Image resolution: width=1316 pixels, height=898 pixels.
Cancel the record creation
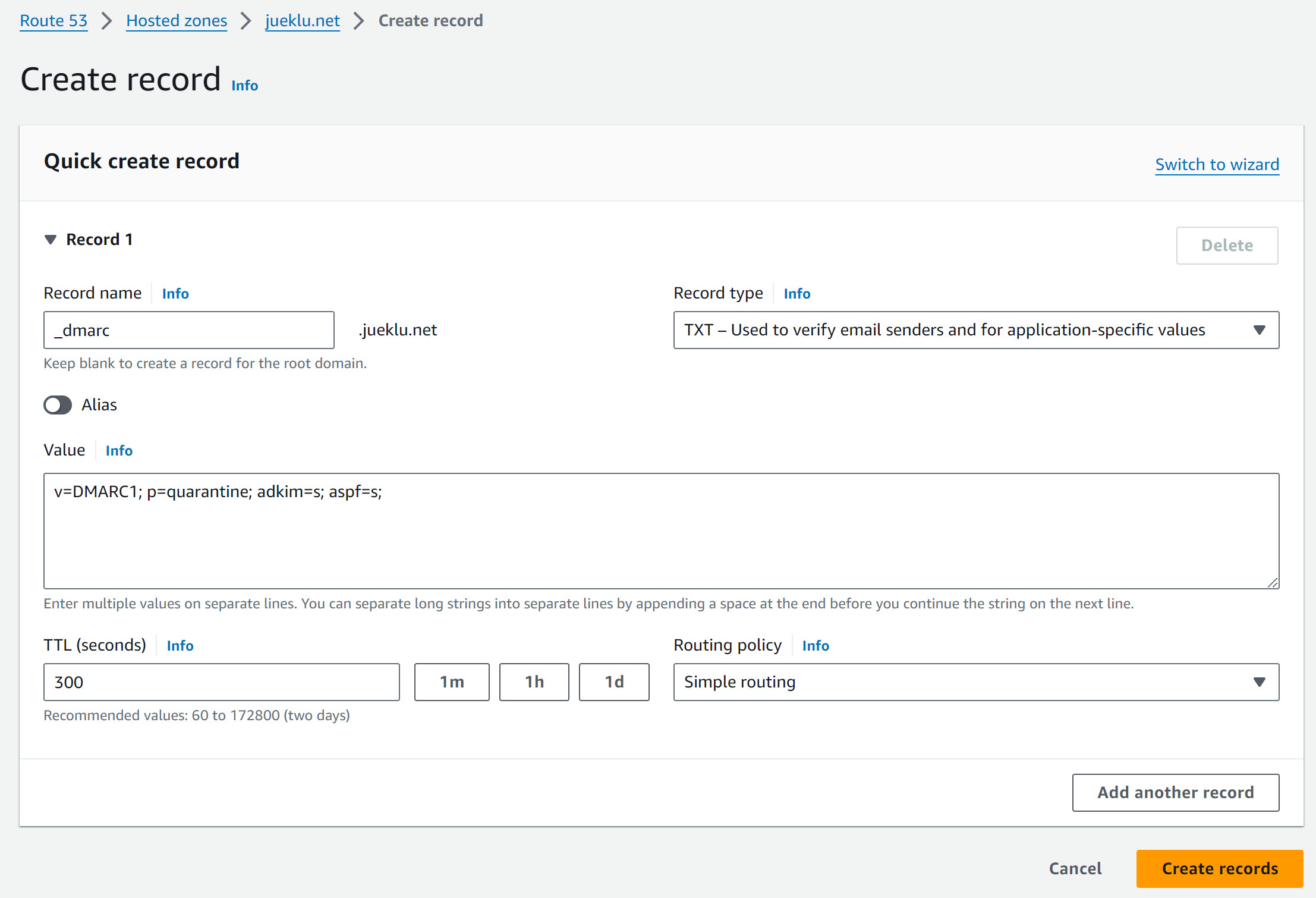[x=1075, y=869]
